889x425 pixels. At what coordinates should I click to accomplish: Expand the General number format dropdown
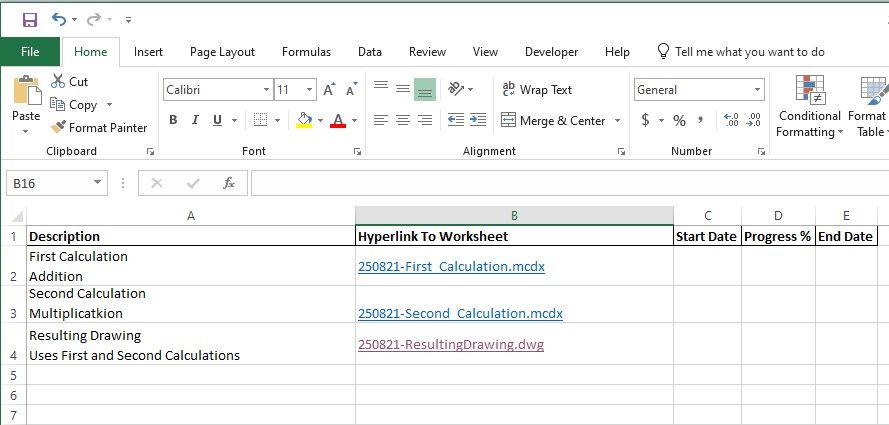[x=757, y=90]
